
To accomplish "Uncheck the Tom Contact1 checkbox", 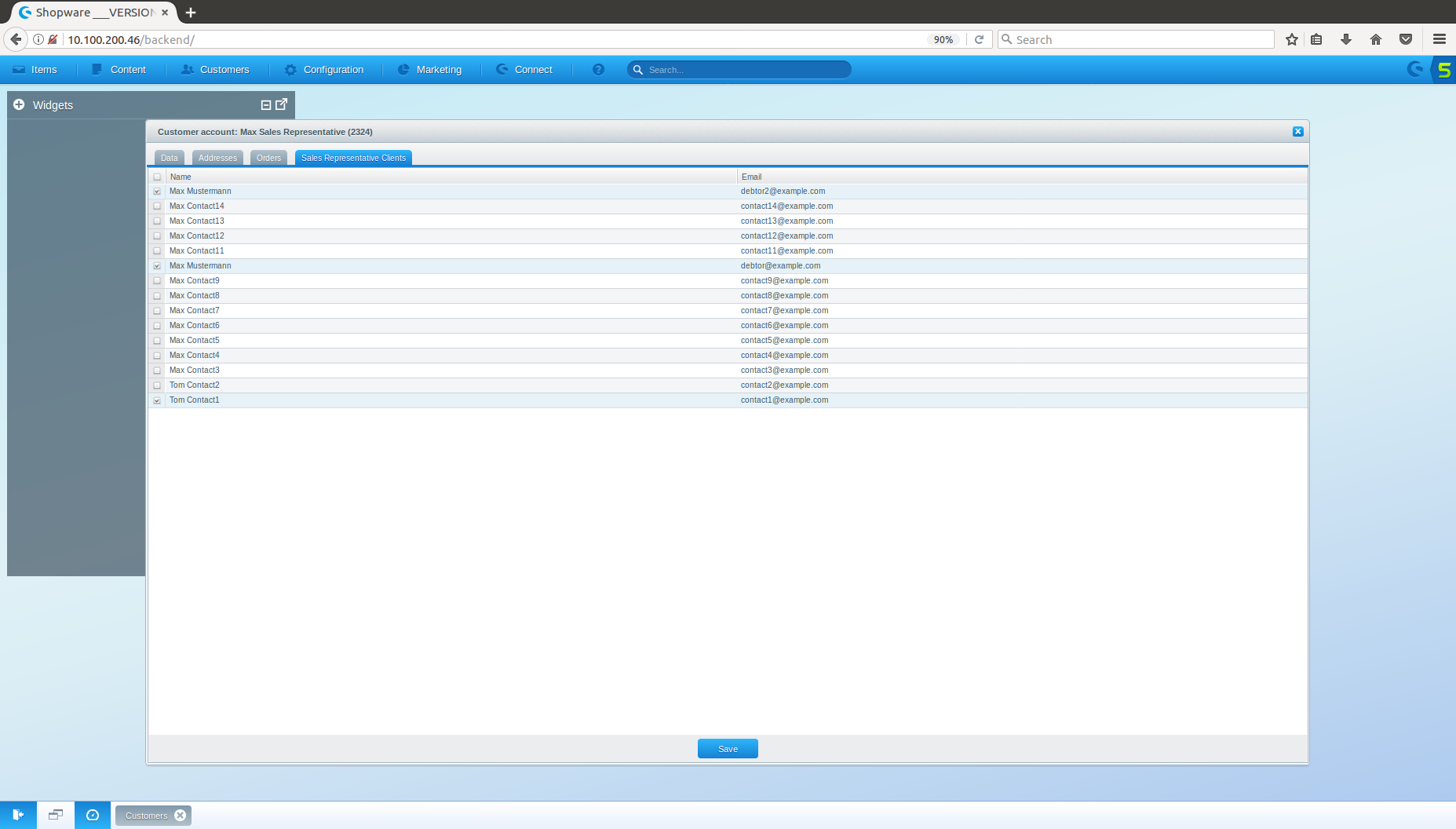I will click(x=157, y=400).
